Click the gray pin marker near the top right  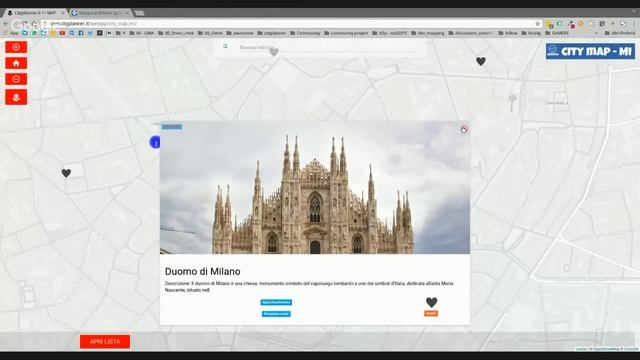[512, 101]
